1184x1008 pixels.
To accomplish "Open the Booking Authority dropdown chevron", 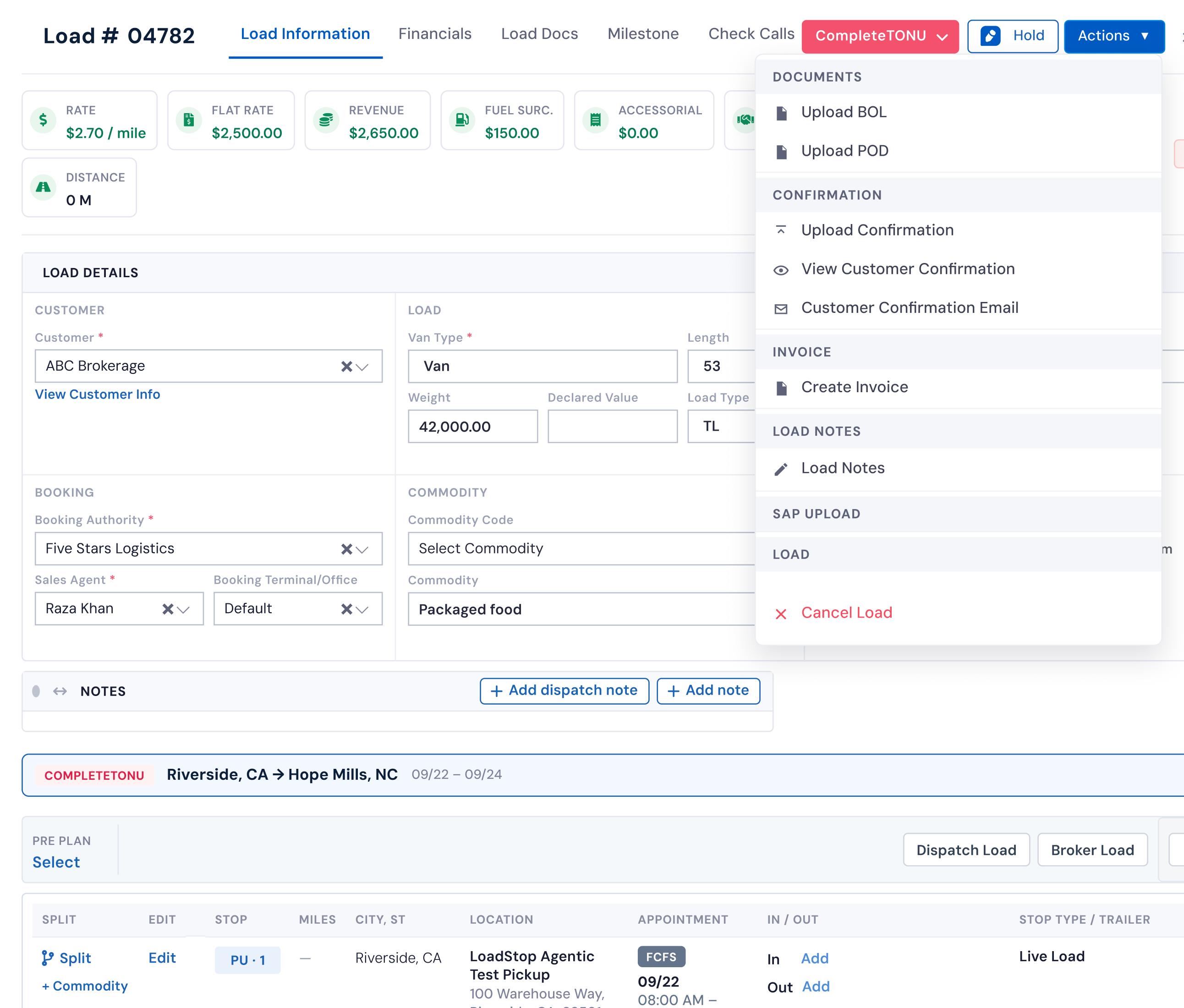I will point(362,549).
